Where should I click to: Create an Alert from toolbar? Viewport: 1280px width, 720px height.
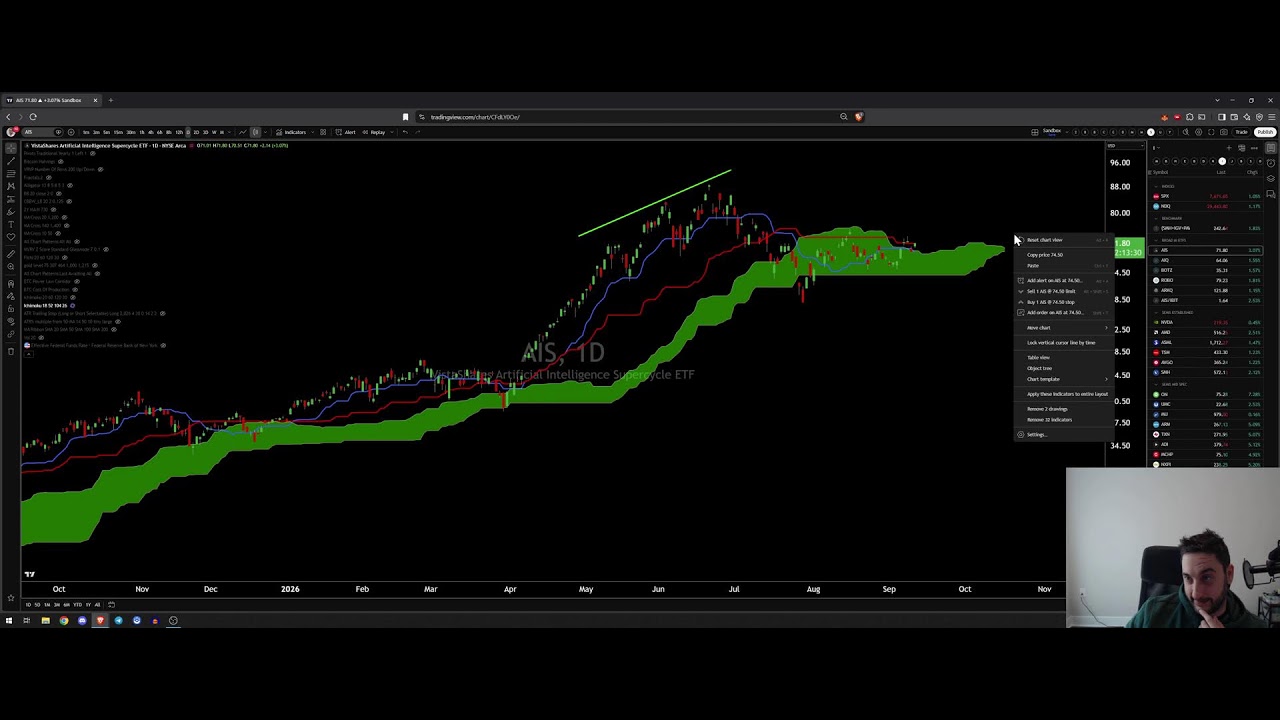pos(346,132)
